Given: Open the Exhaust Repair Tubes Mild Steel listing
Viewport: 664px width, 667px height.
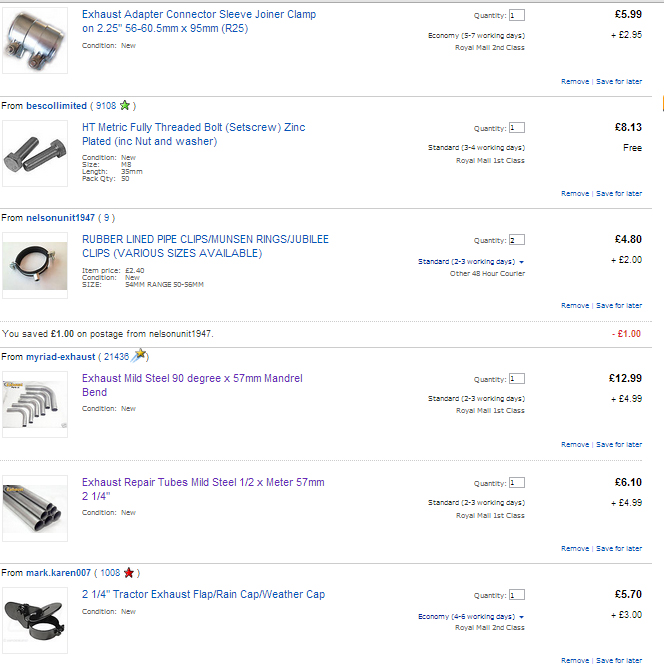Looking at the screenshot, I should tap(203, 489).
